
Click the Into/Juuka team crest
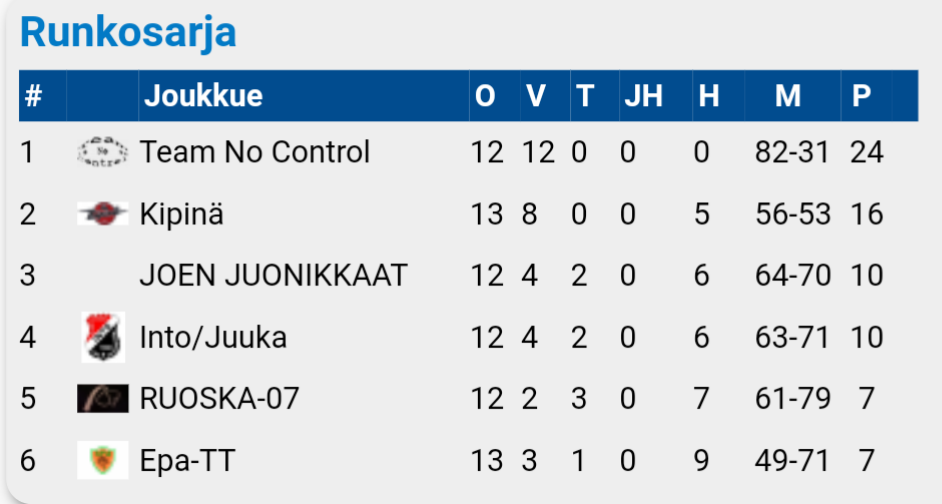click(x=102, y=337)
